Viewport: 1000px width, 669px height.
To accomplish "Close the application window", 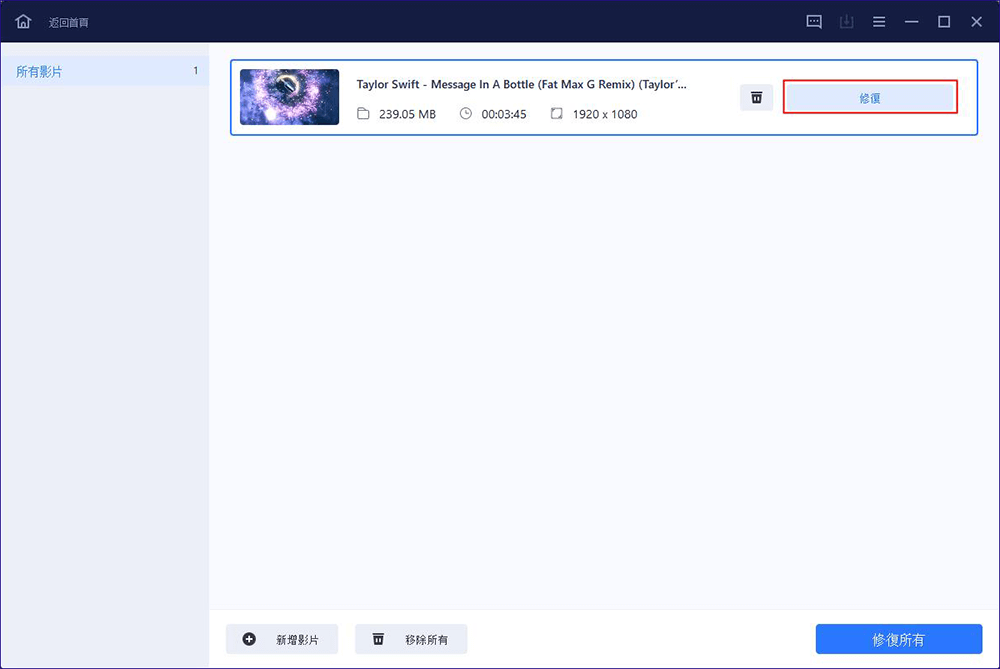I will [976, 22].
